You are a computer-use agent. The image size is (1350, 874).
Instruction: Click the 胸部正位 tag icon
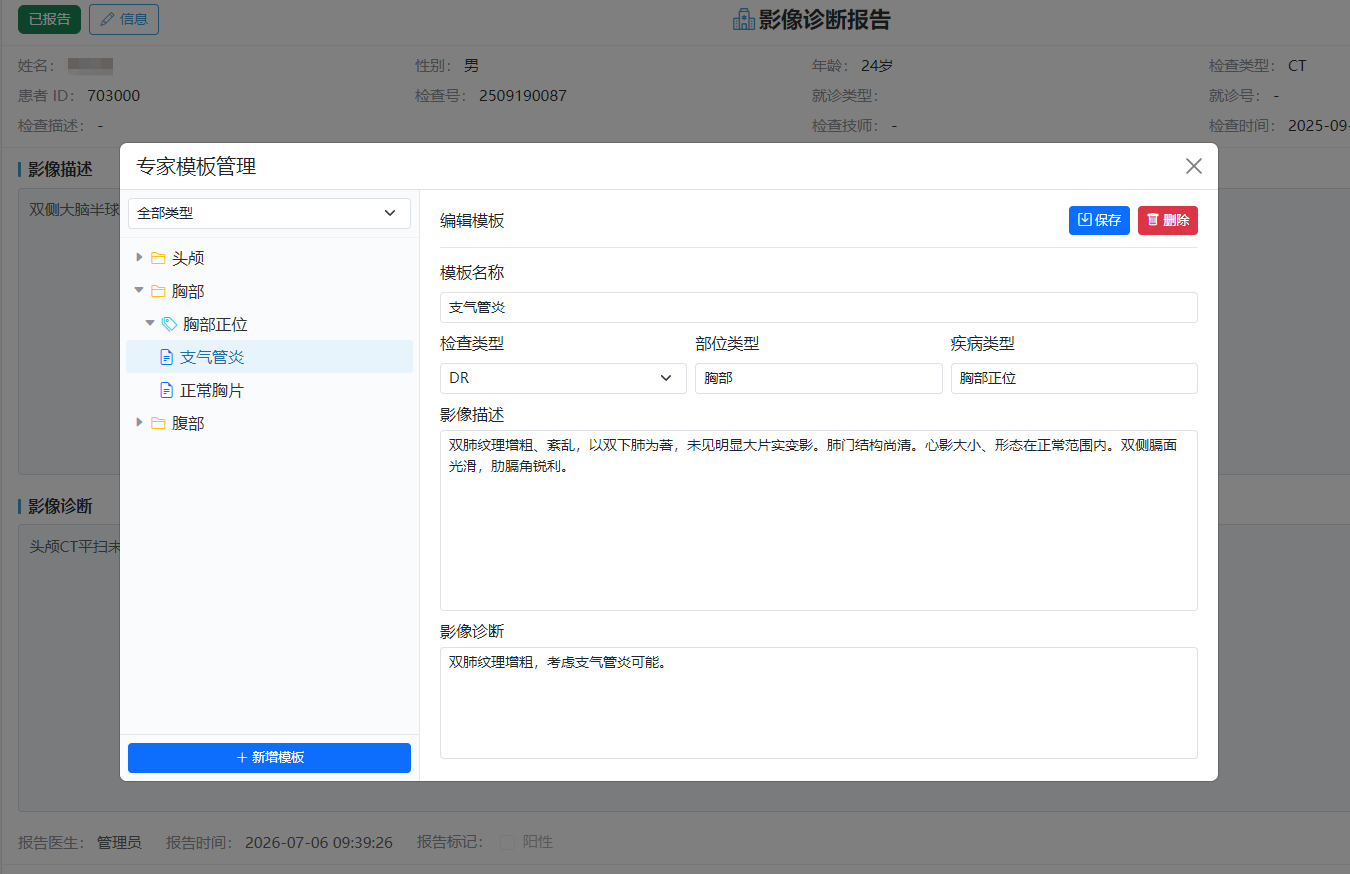click(x=169, y=324)
